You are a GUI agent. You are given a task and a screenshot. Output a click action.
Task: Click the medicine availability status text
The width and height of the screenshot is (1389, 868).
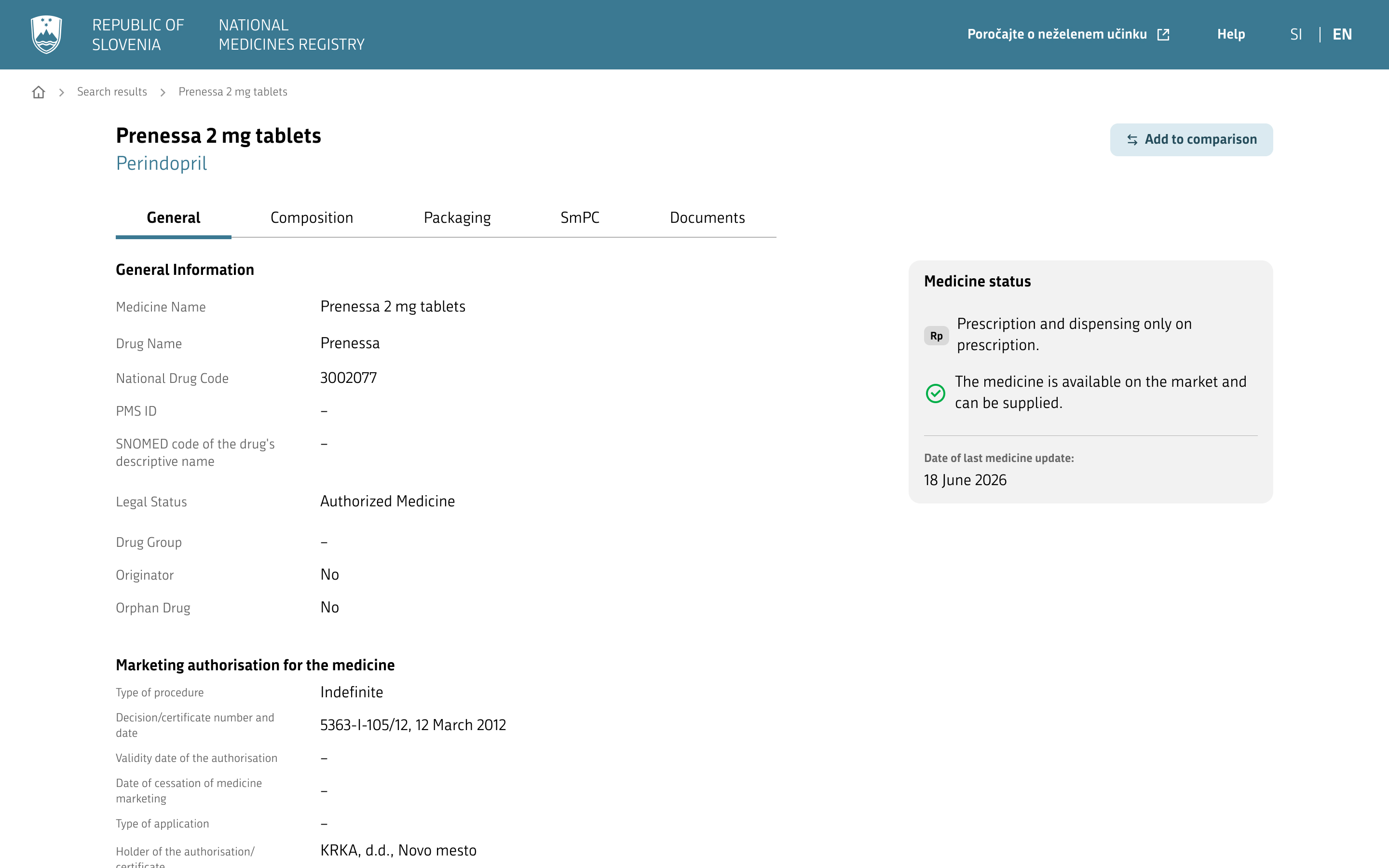click(1101, 392)
